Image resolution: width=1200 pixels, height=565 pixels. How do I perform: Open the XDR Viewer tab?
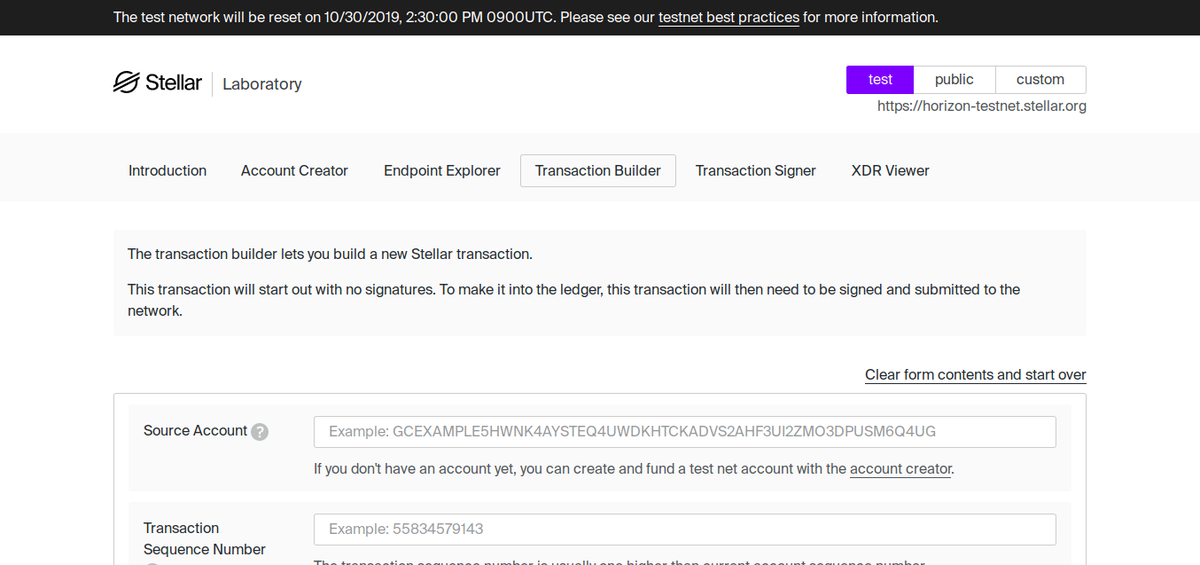(x=890, y=171)
